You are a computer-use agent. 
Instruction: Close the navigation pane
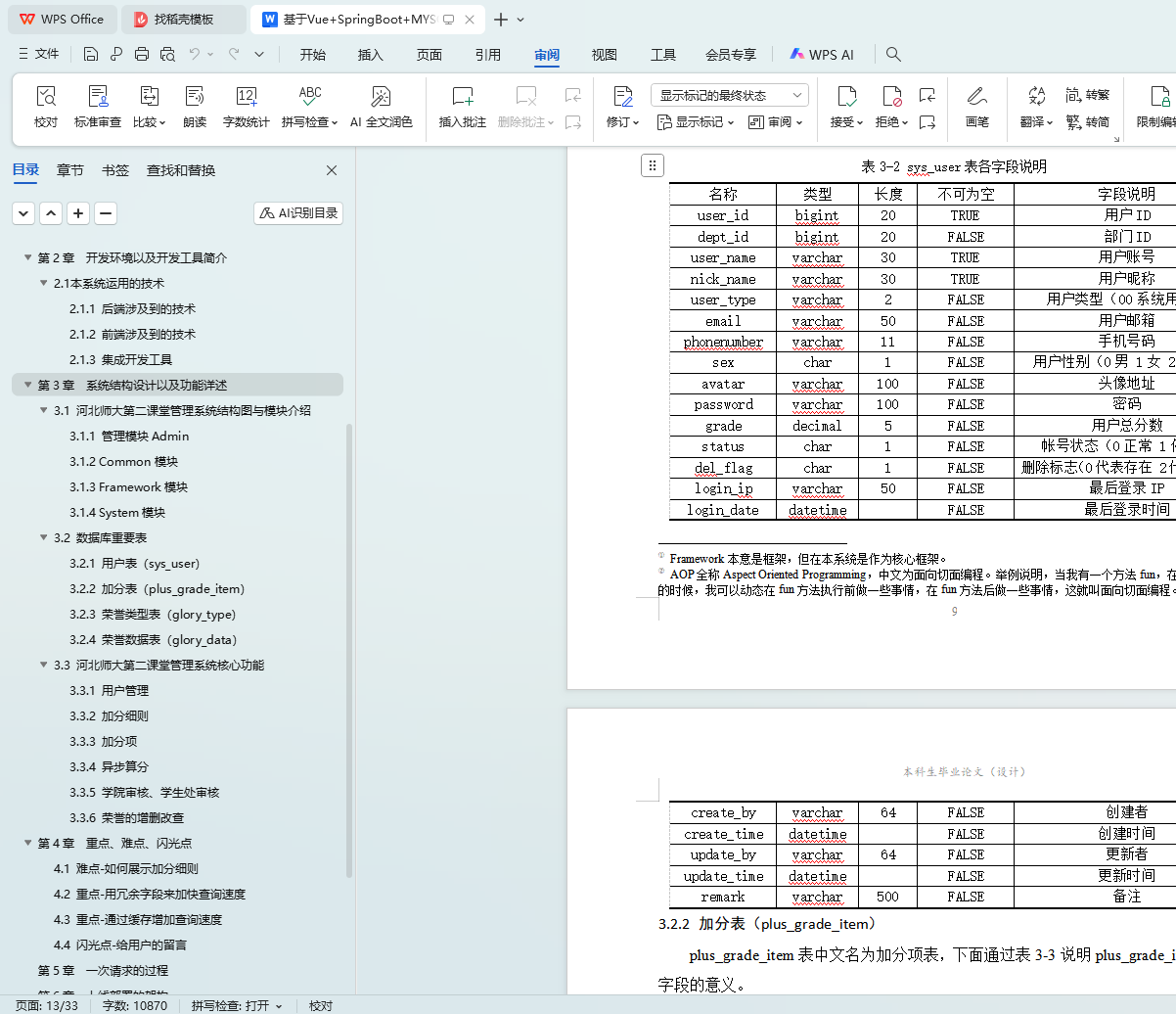[332, 170]
